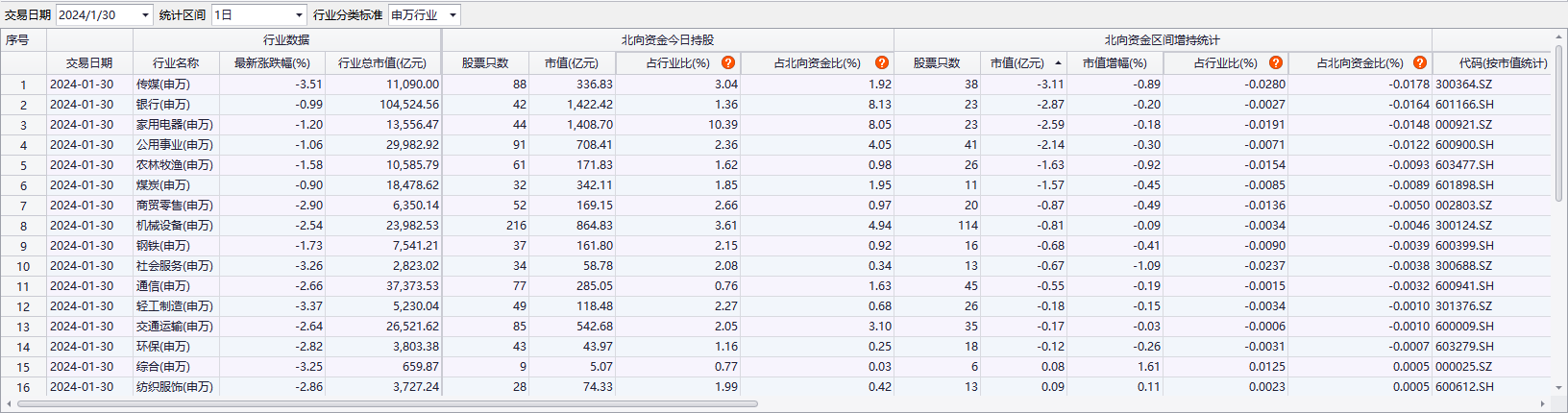
Task: Click help icon beside 今日持股 占行业比(%)
Action: tap(728, 62)
